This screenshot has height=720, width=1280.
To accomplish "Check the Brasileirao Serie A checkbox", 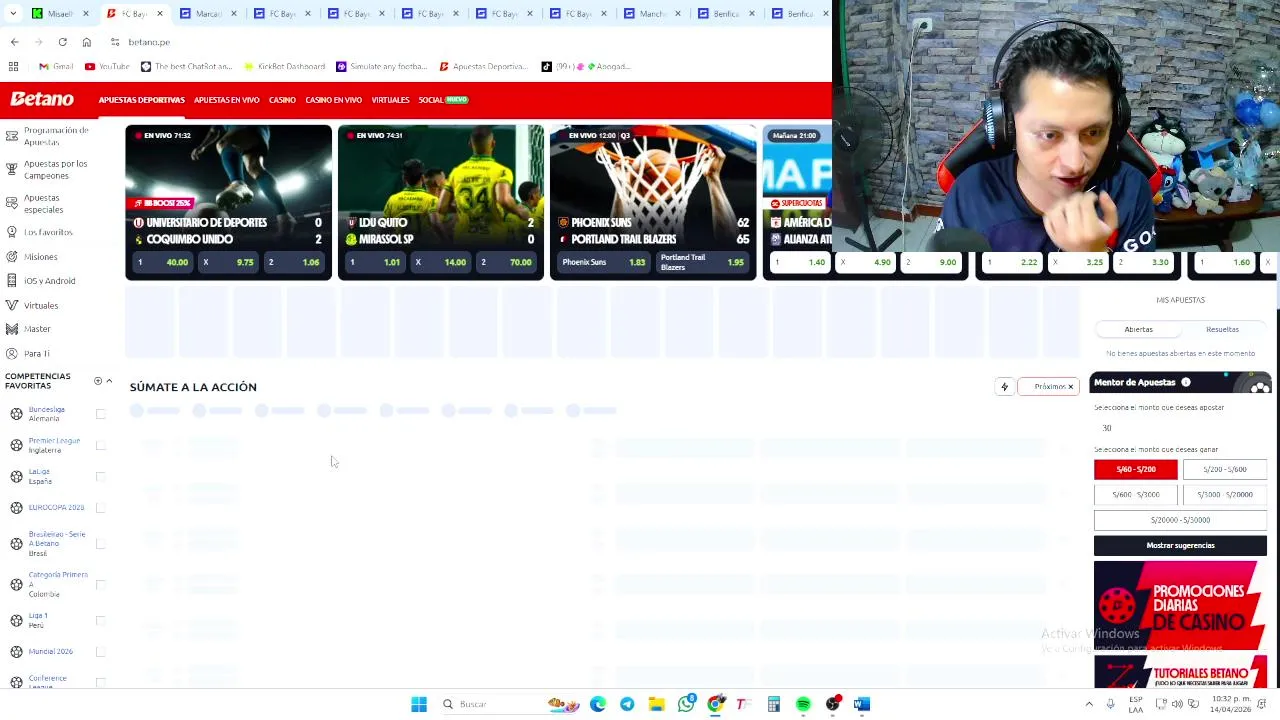I will pyautogui.click(x=100, y=544).
